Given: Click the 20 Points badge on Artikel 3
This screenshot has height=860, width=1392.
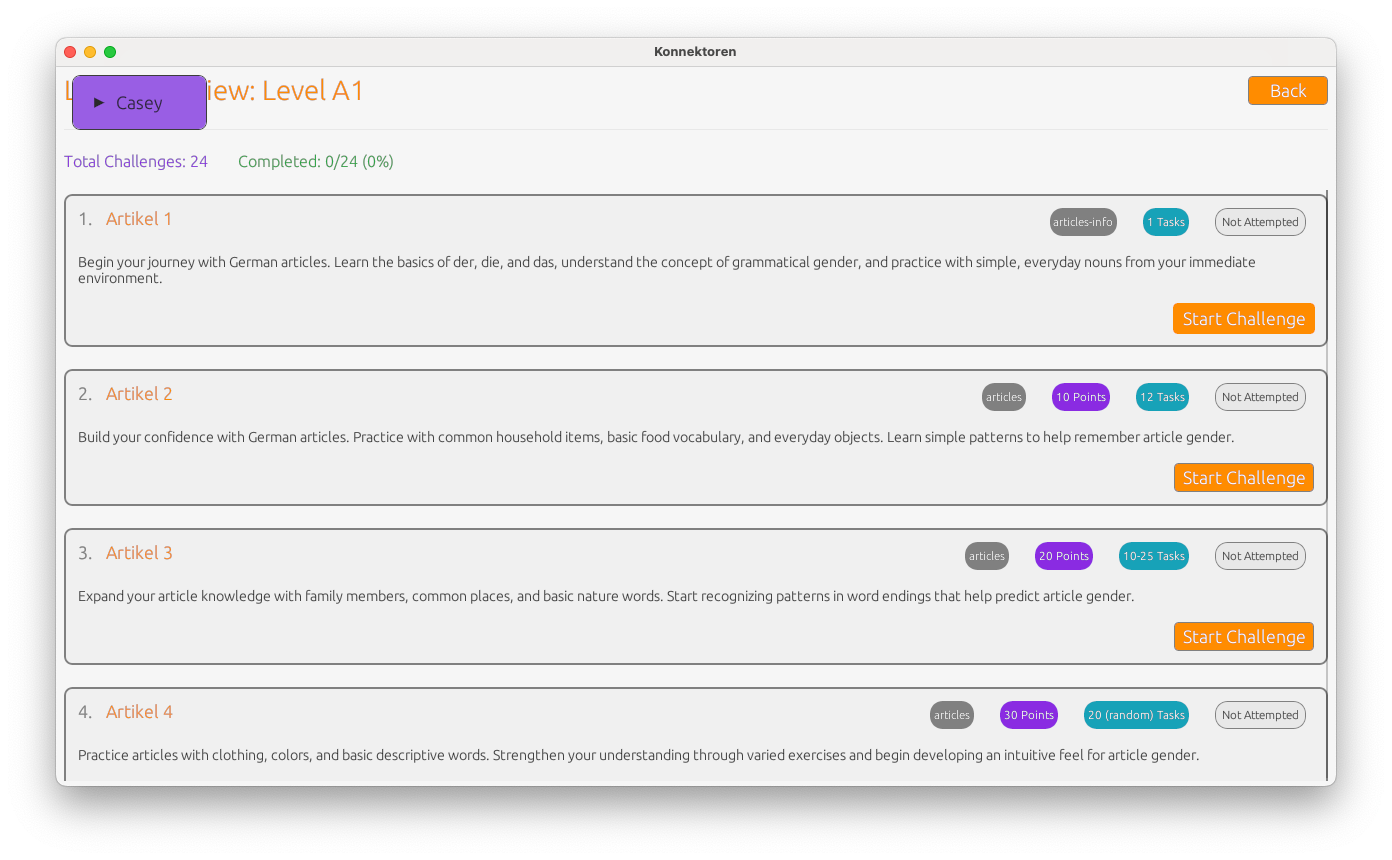Looking at the screenshot, I should (1064, 556).
